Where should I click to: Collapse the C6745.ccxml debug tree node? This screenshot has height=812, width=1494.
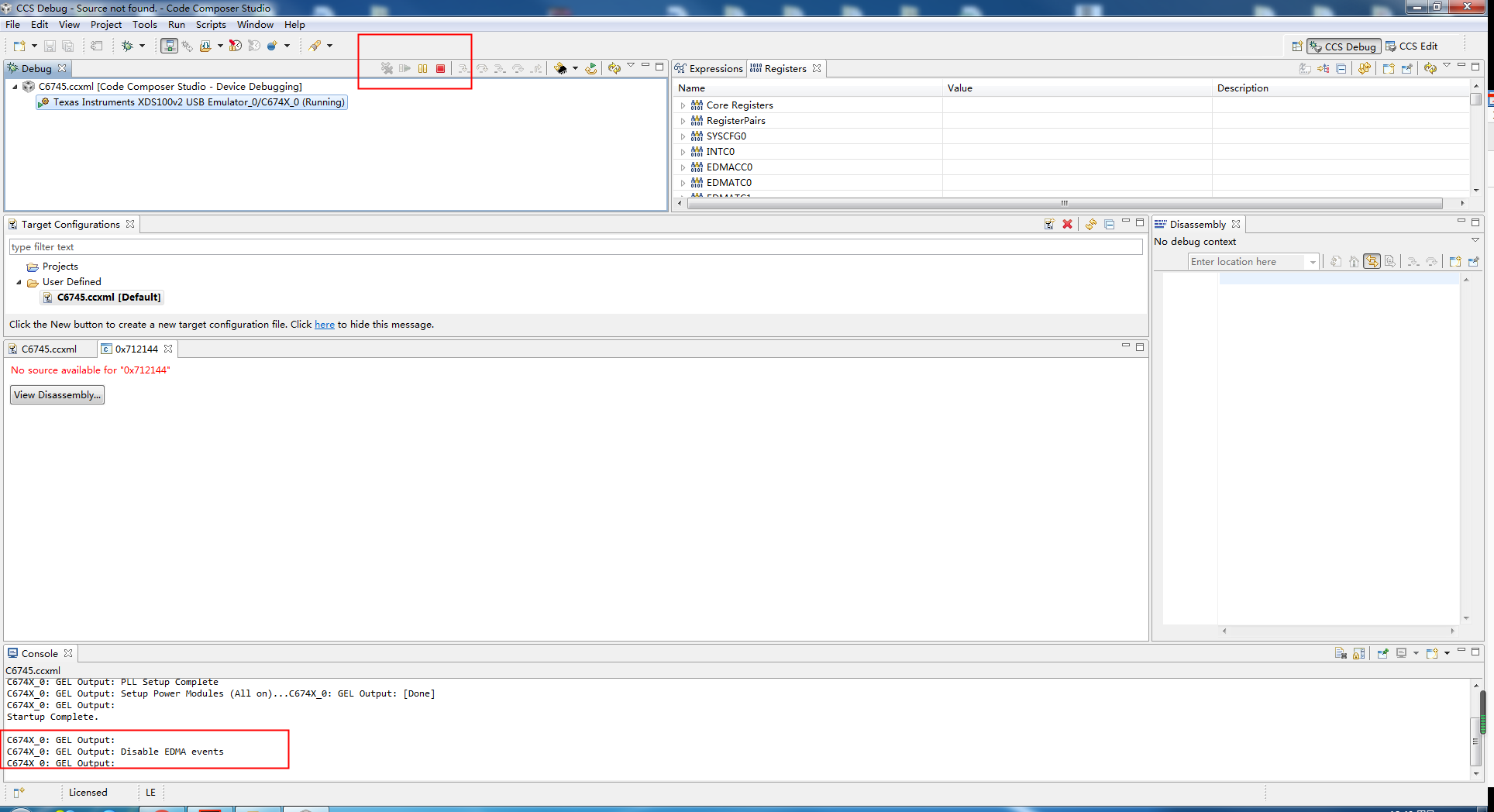(x=15, y=87)
